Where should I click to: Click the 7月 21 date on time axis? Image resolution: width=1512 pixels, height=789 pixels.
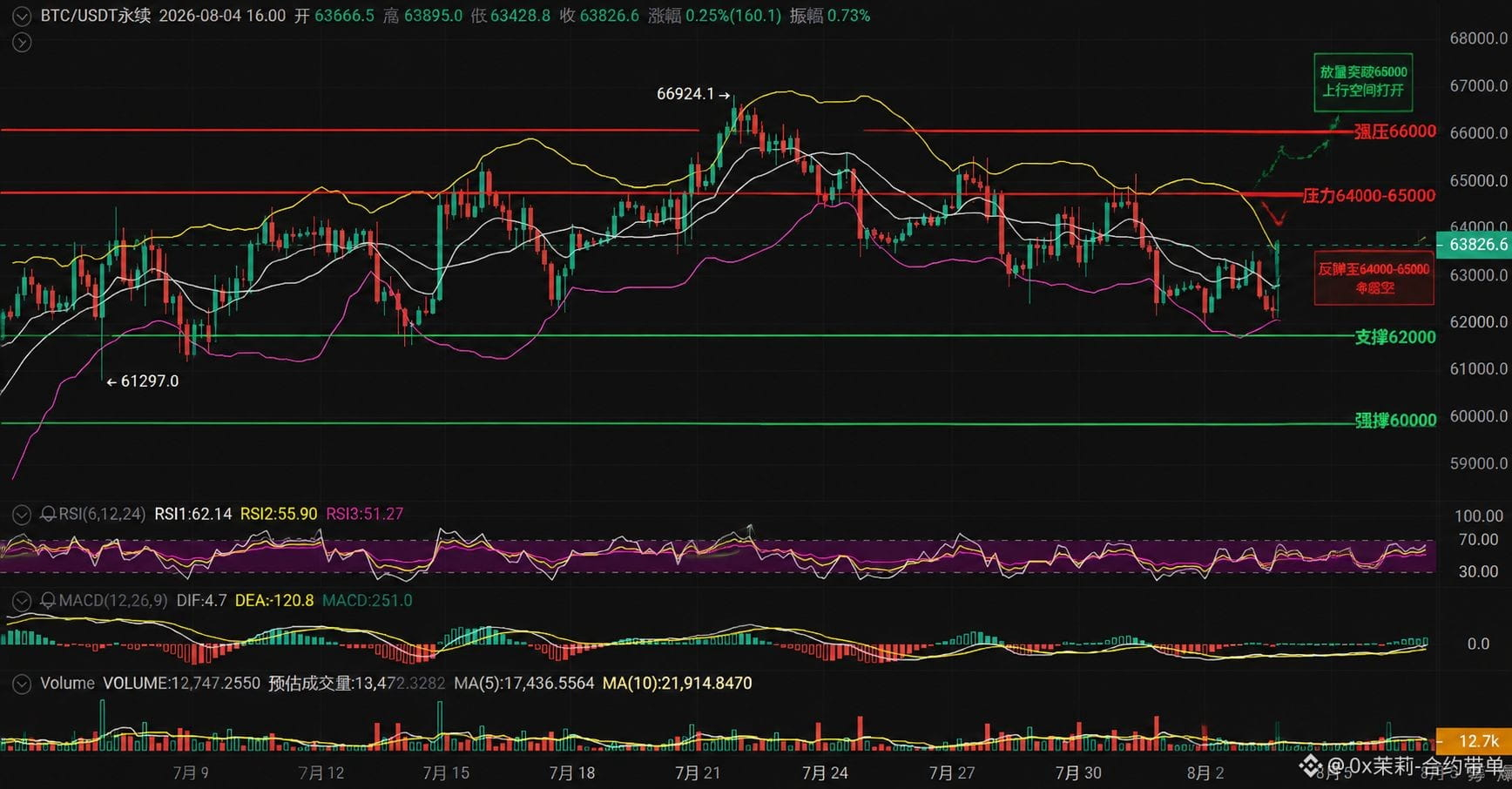(x=698, y=773)
